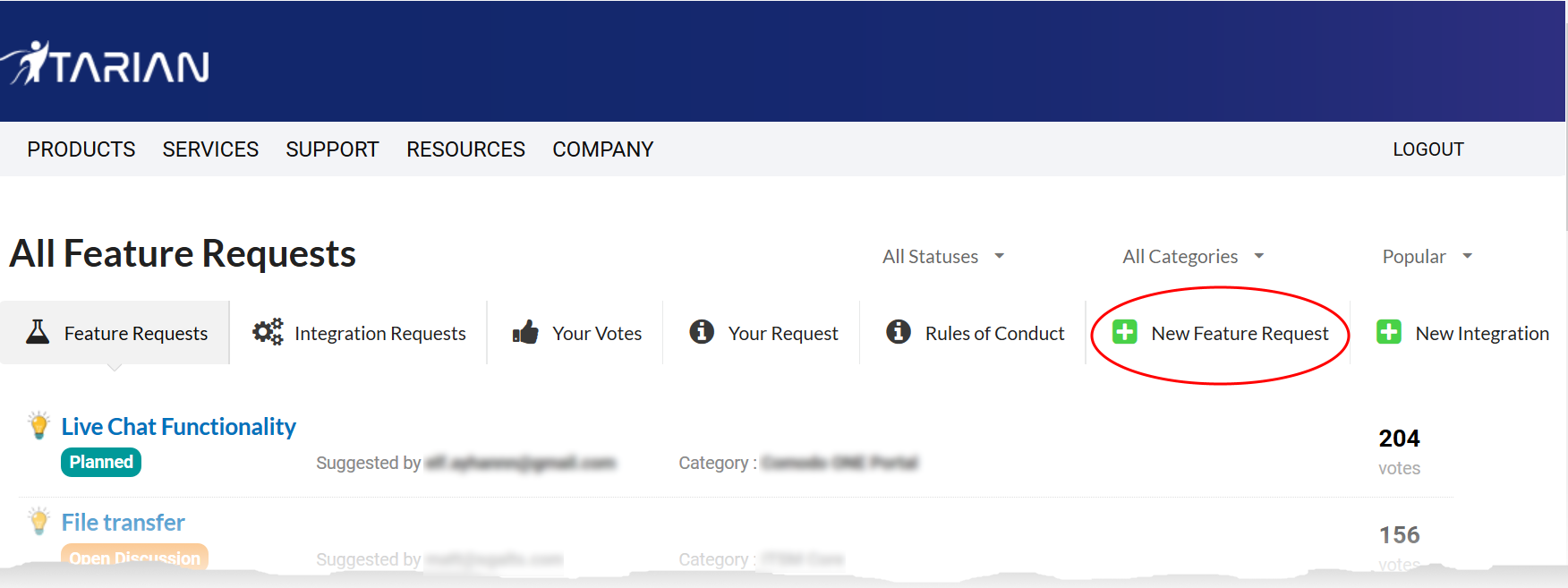Expand the All Statuses dropdown

pos(943,257)
